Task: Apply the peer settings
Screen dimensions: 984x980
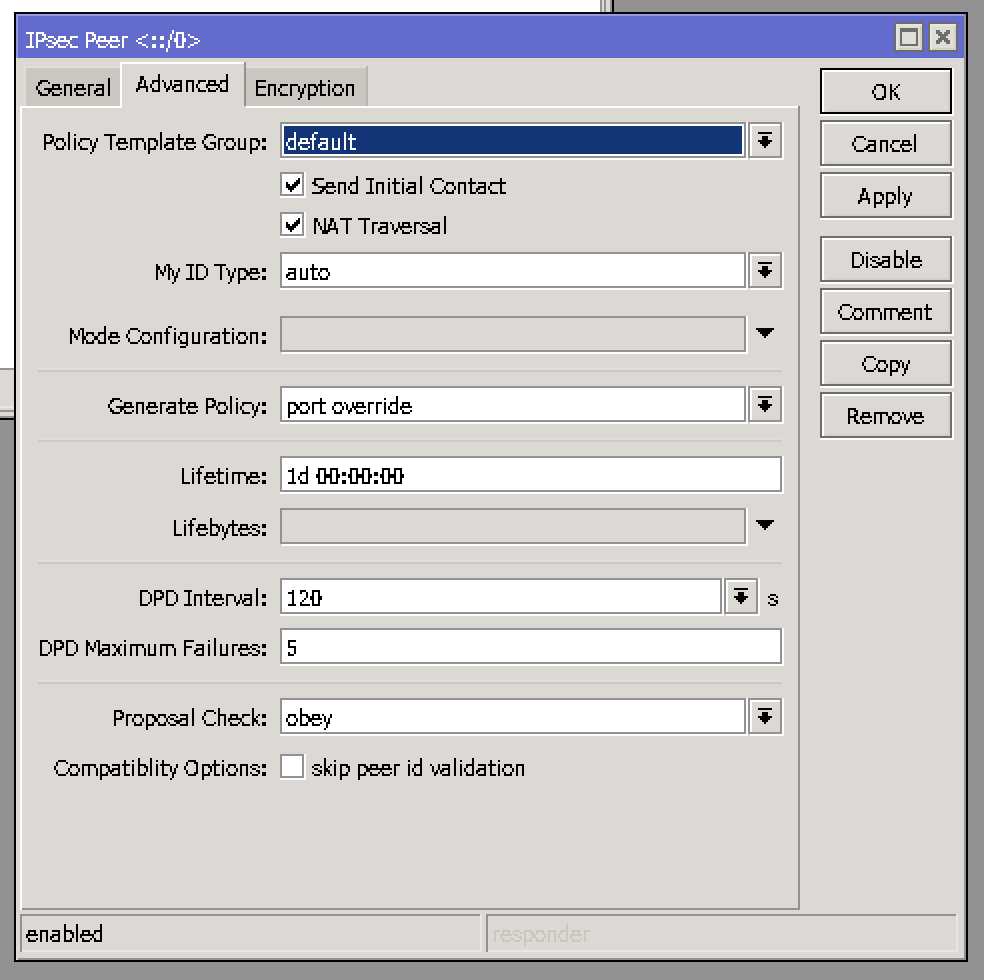Action: [x=885, y=196]
